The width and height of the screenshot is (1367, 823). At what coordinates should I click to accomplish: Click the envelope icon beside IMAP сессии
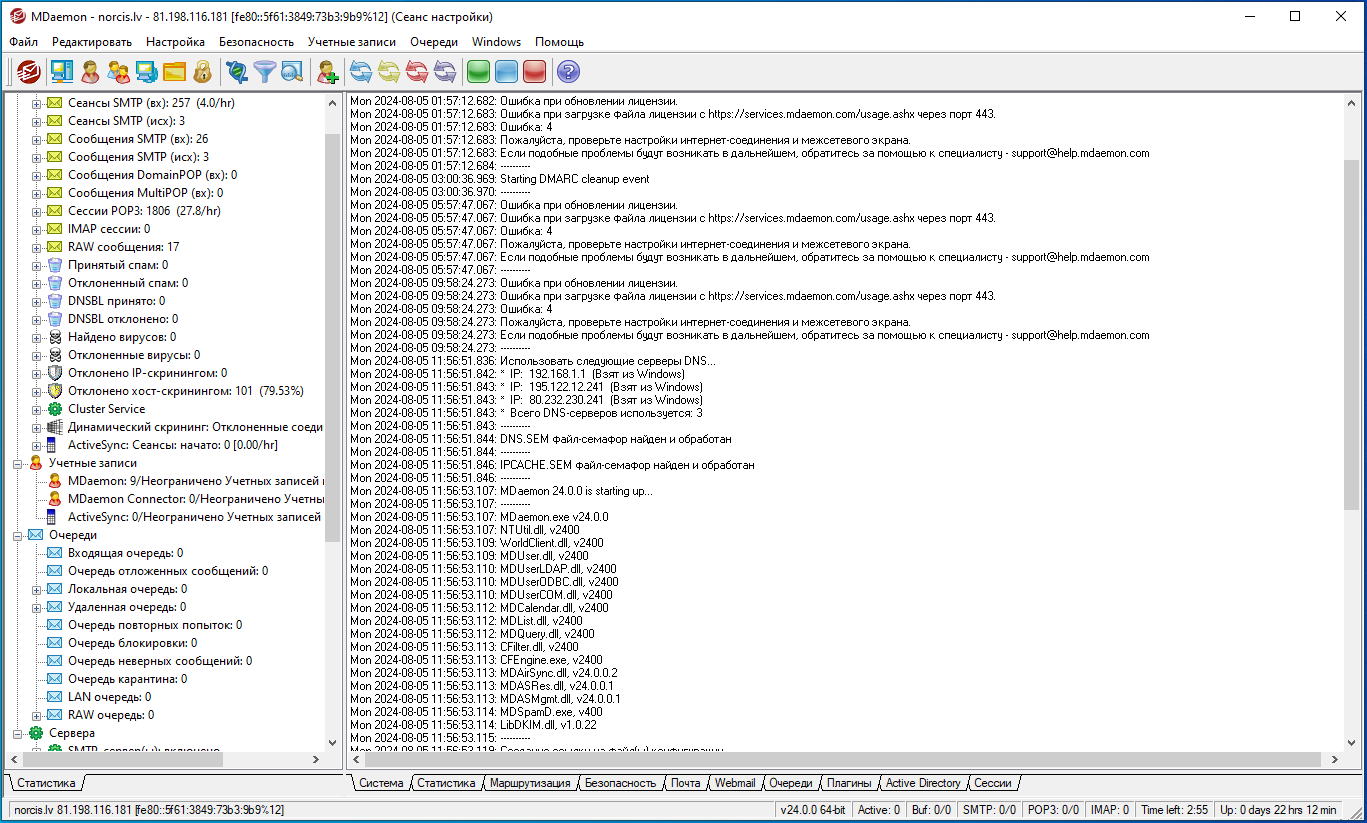click(55, 229)
